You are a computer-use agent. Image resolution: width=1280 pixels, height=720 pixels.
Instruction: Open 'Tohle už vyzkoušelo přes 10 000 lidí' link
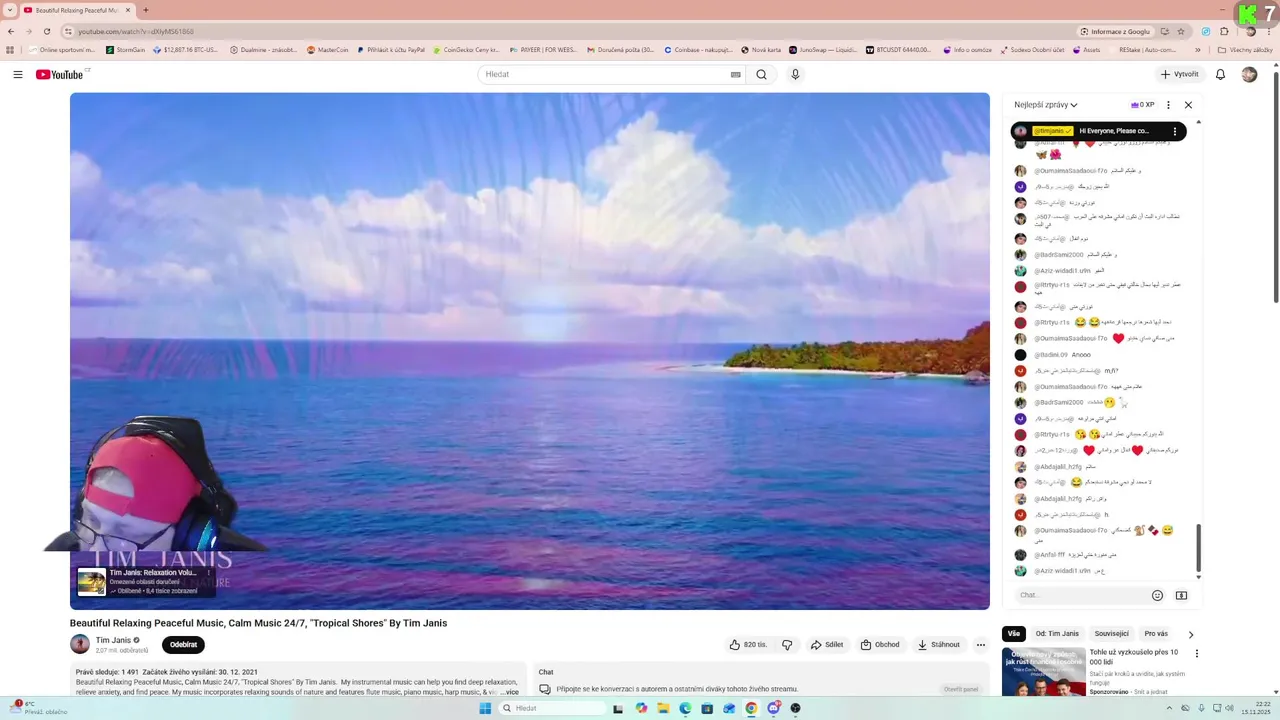1134,657
